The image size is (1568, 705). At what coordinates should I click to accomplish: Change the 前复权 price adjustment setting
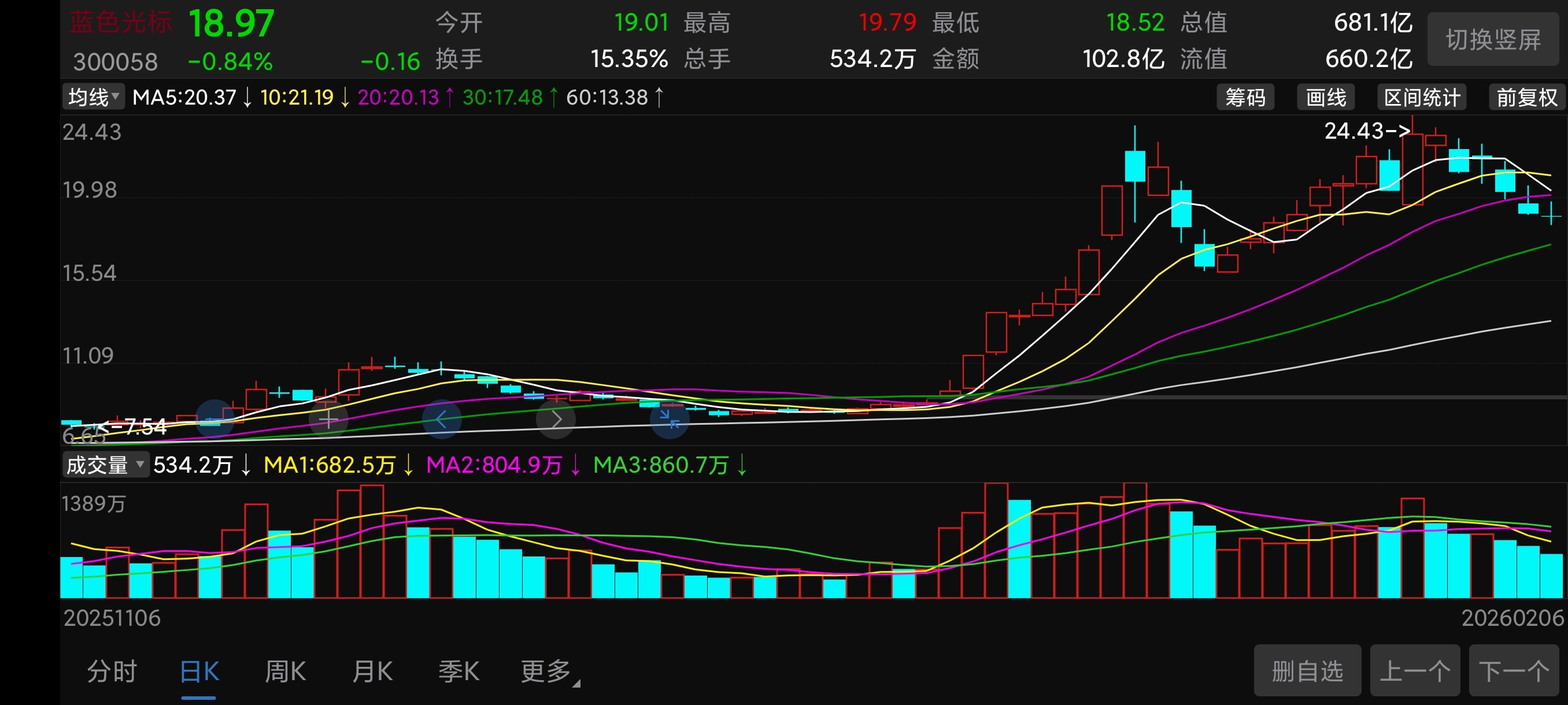point(1526,97)
